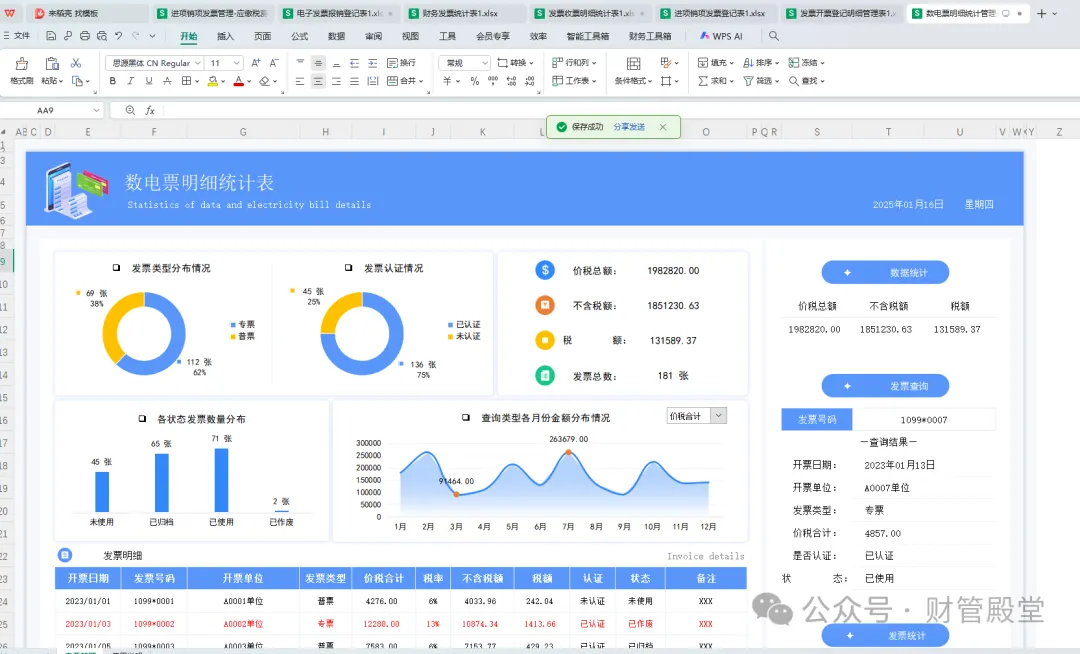Switch to the 插入 ribbon tab

click(x=225, y=36)
